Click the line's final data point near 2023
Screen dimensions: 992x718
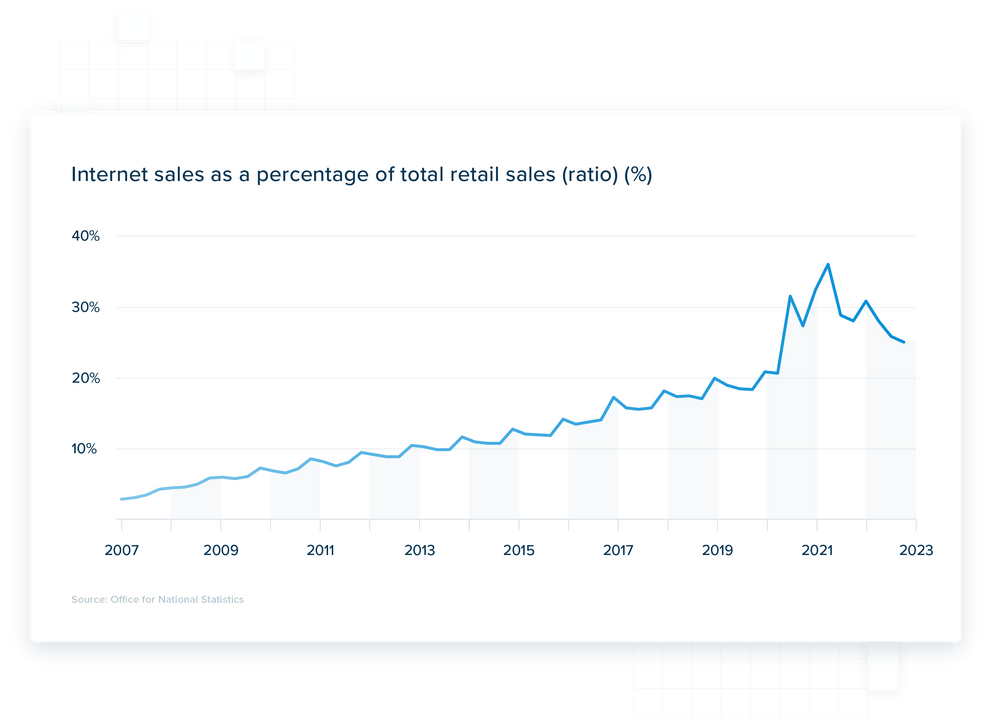point(904,342)
